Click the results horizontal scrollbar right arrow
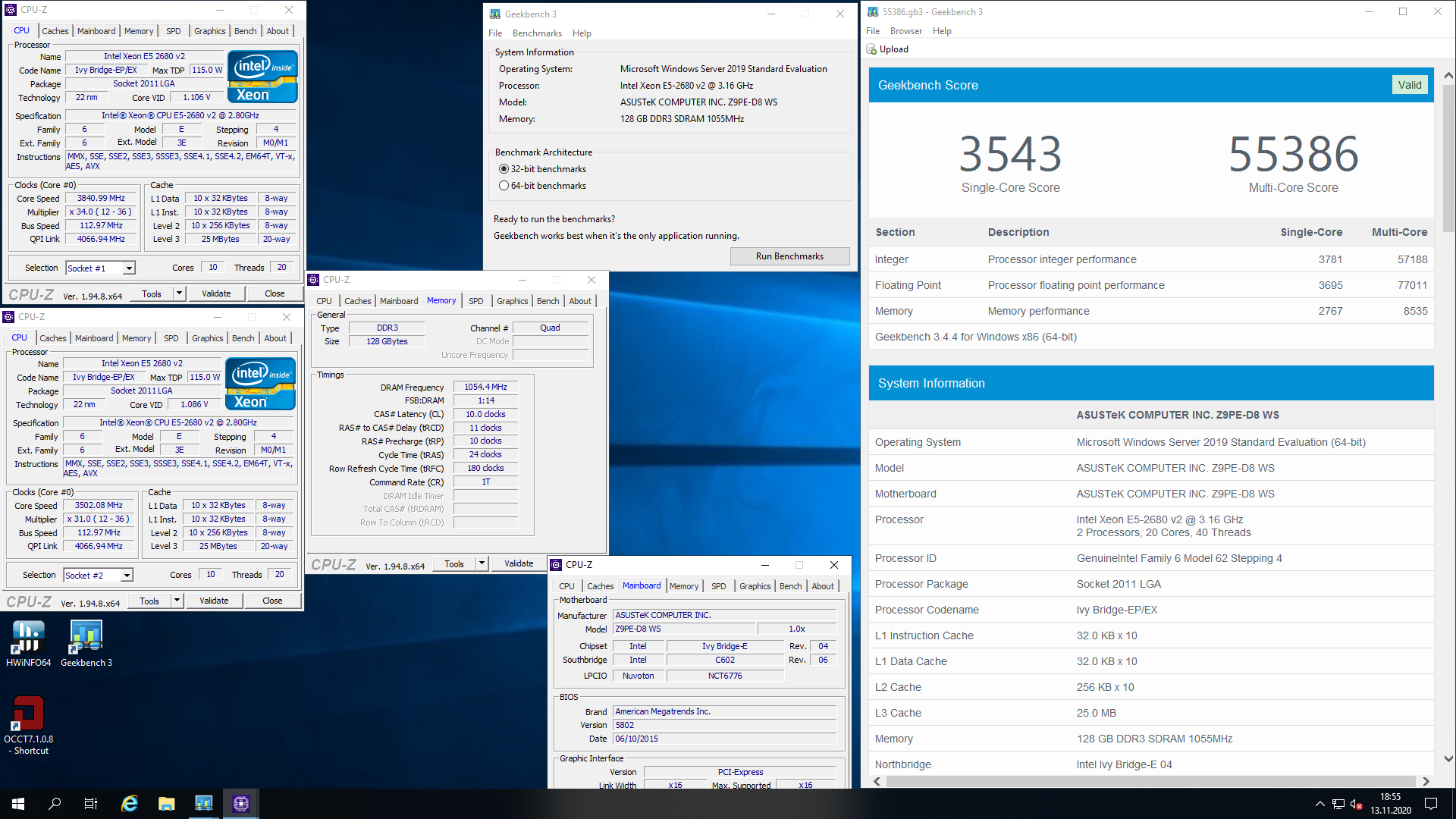This screenshot has width=1456, height=819. click(1426, 781)
